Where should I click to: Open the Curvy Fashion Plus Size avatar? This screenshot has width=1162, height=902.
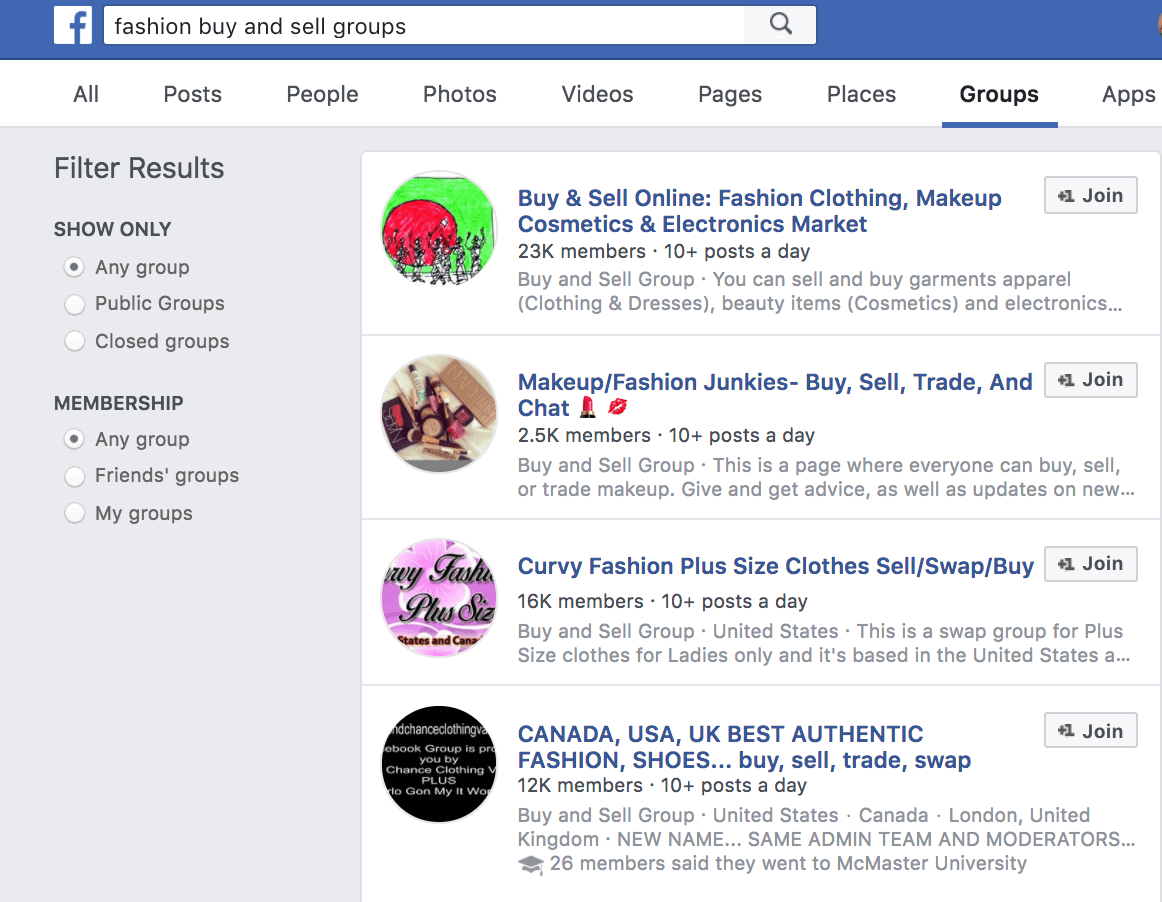439,597
